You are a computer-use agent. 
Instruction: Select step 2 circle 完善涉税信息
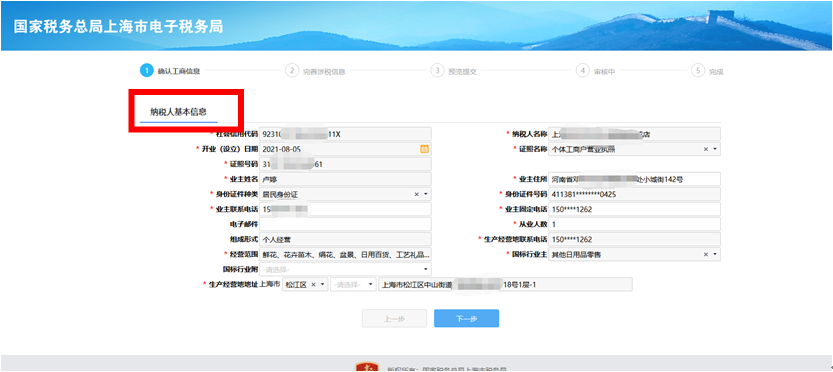click(292, 71)
